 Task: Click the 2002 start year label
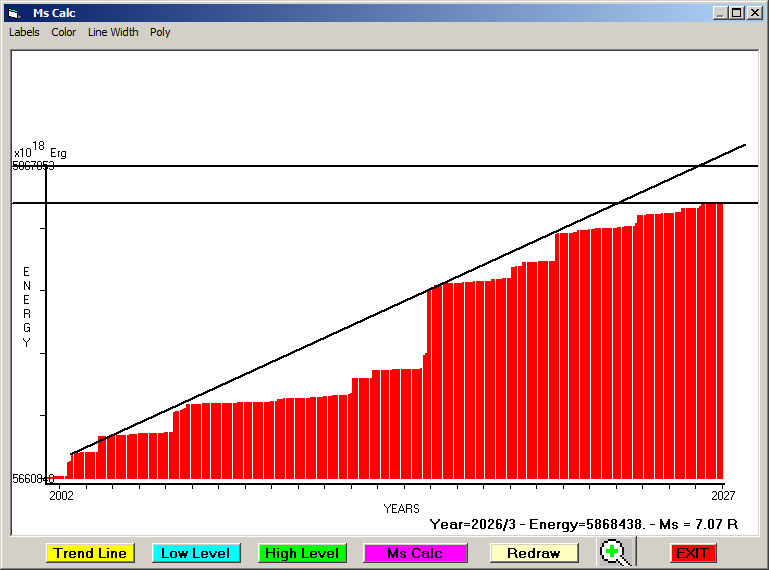pyautogui.click(x=61, y=494)
